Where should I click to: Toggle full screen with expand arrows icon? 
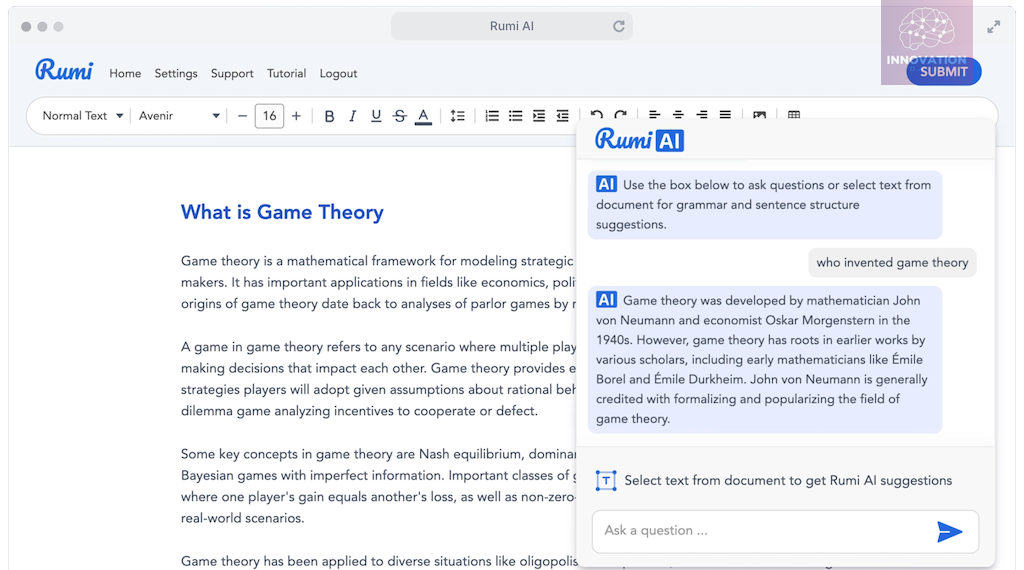pos(993,27)
